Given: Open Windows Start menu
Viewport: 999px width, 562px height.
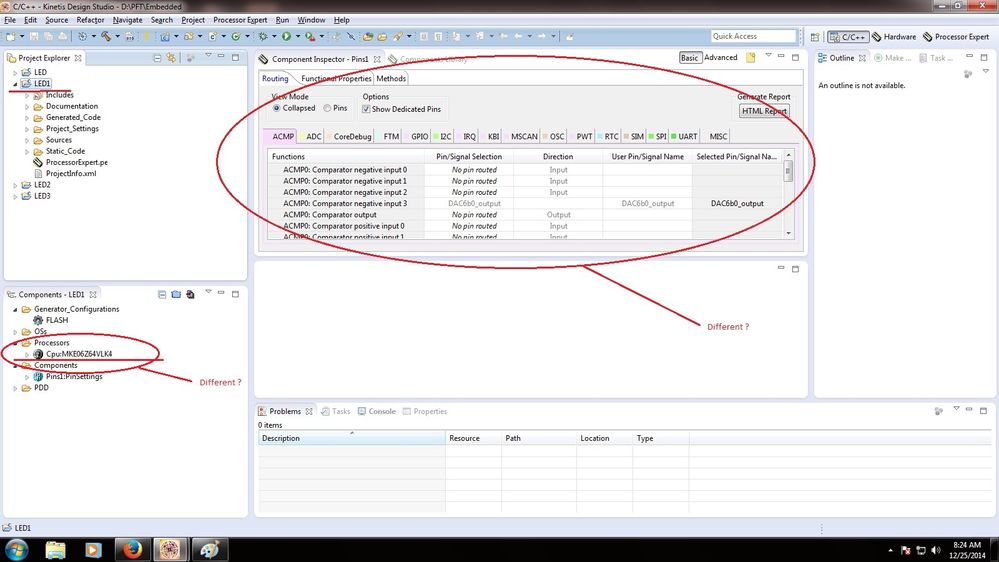Looking at the screenshot, I should (17, 549).
